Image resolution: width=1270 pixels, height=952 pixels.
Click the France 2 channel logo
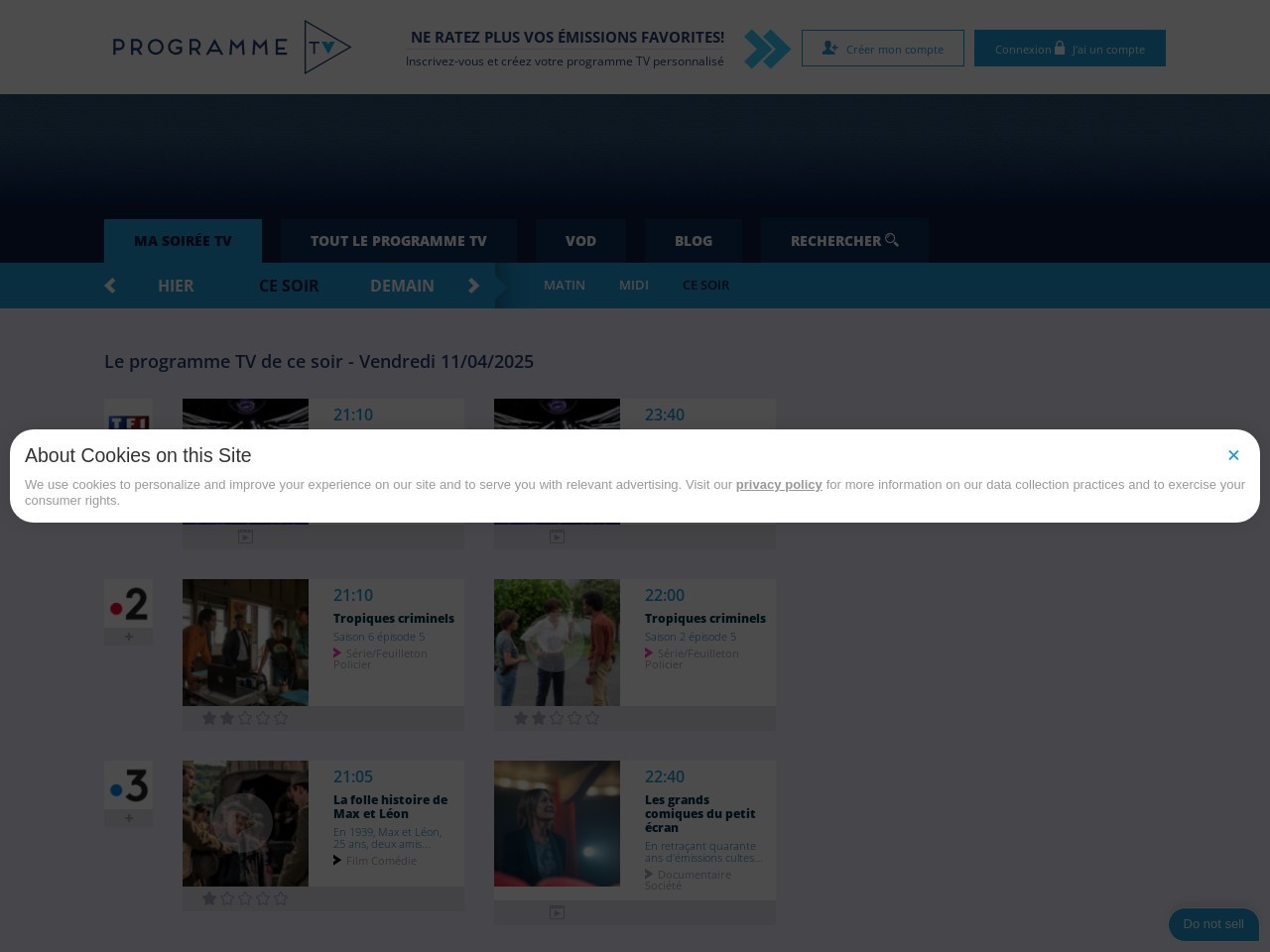coord(129,604)
